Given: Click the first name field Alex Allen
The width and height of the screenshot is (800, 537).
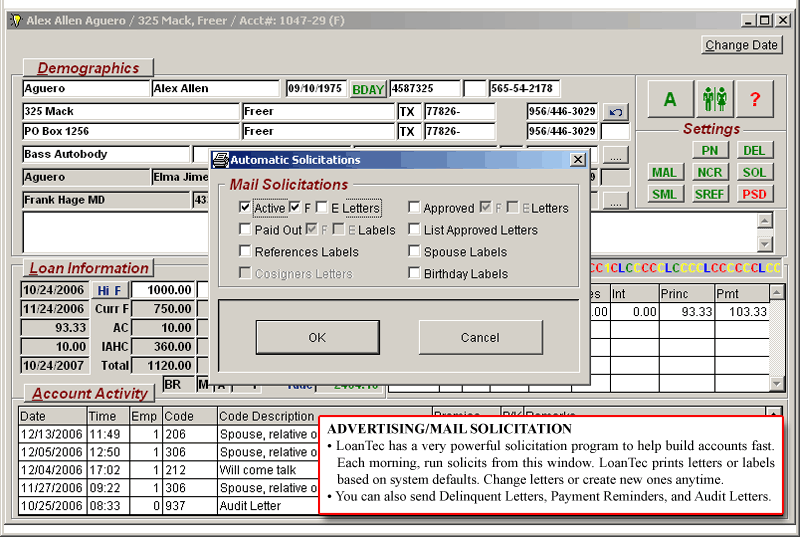Looking at the screenshot, I should (x=215, y=88).
